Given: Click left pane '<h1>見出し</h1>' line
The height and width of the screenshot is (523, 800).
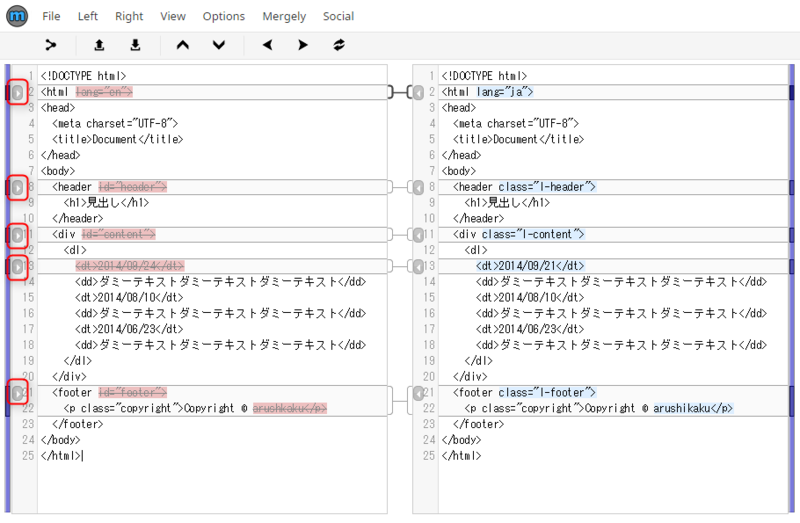Looking at the screenshot, I should click(106, 203).
